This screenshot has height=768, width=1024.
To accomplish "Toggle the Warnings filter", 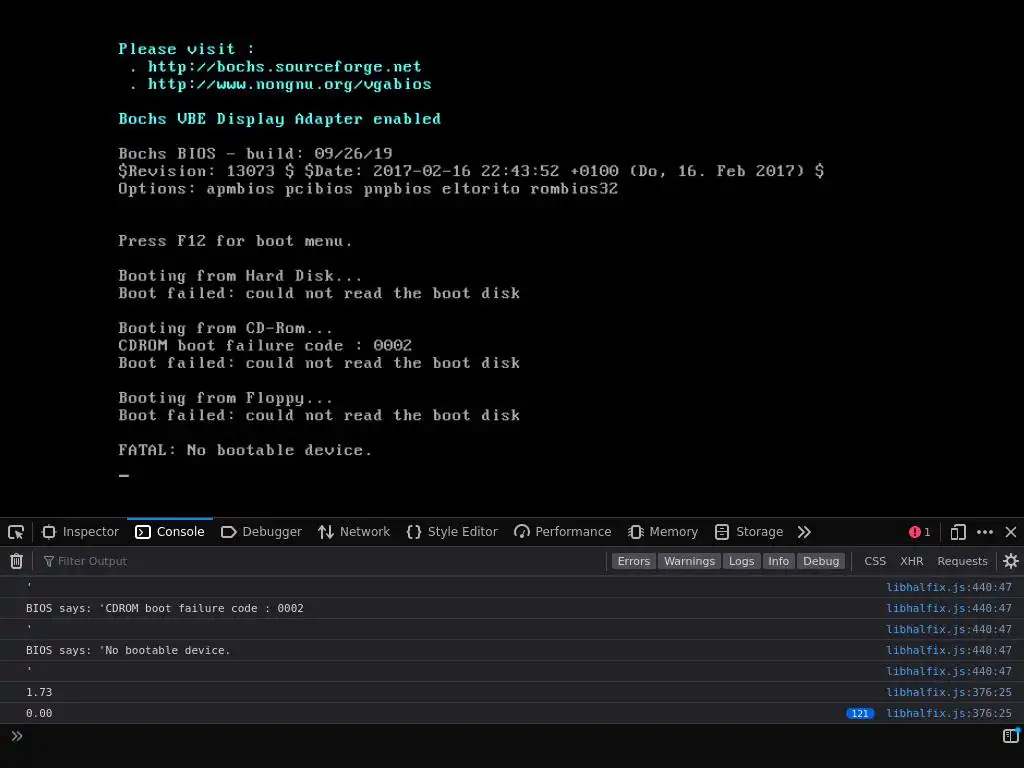I will 690,561.
